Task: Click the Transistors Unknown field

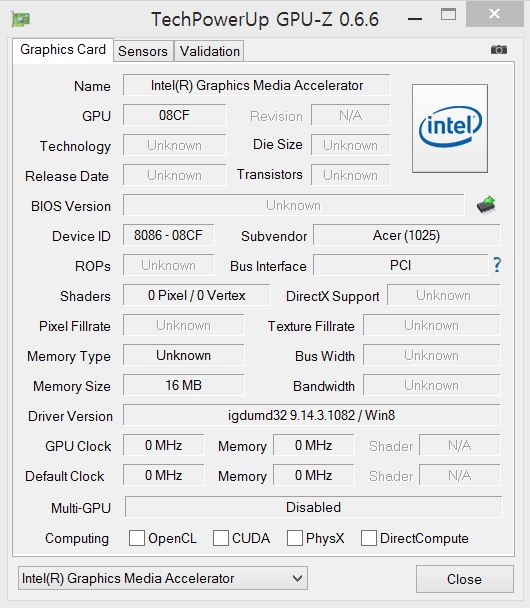Action: point(350,175)
